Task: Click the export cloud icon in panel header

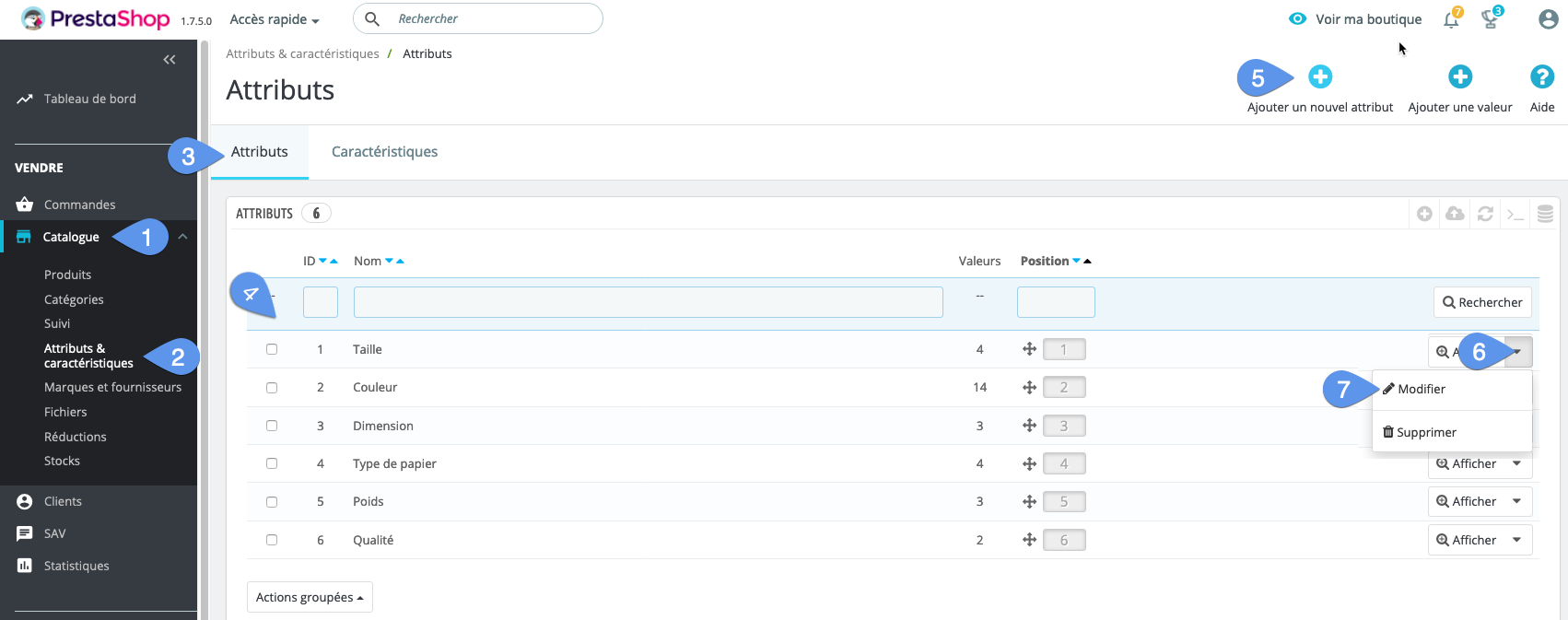Action: tap(1455, 214)
